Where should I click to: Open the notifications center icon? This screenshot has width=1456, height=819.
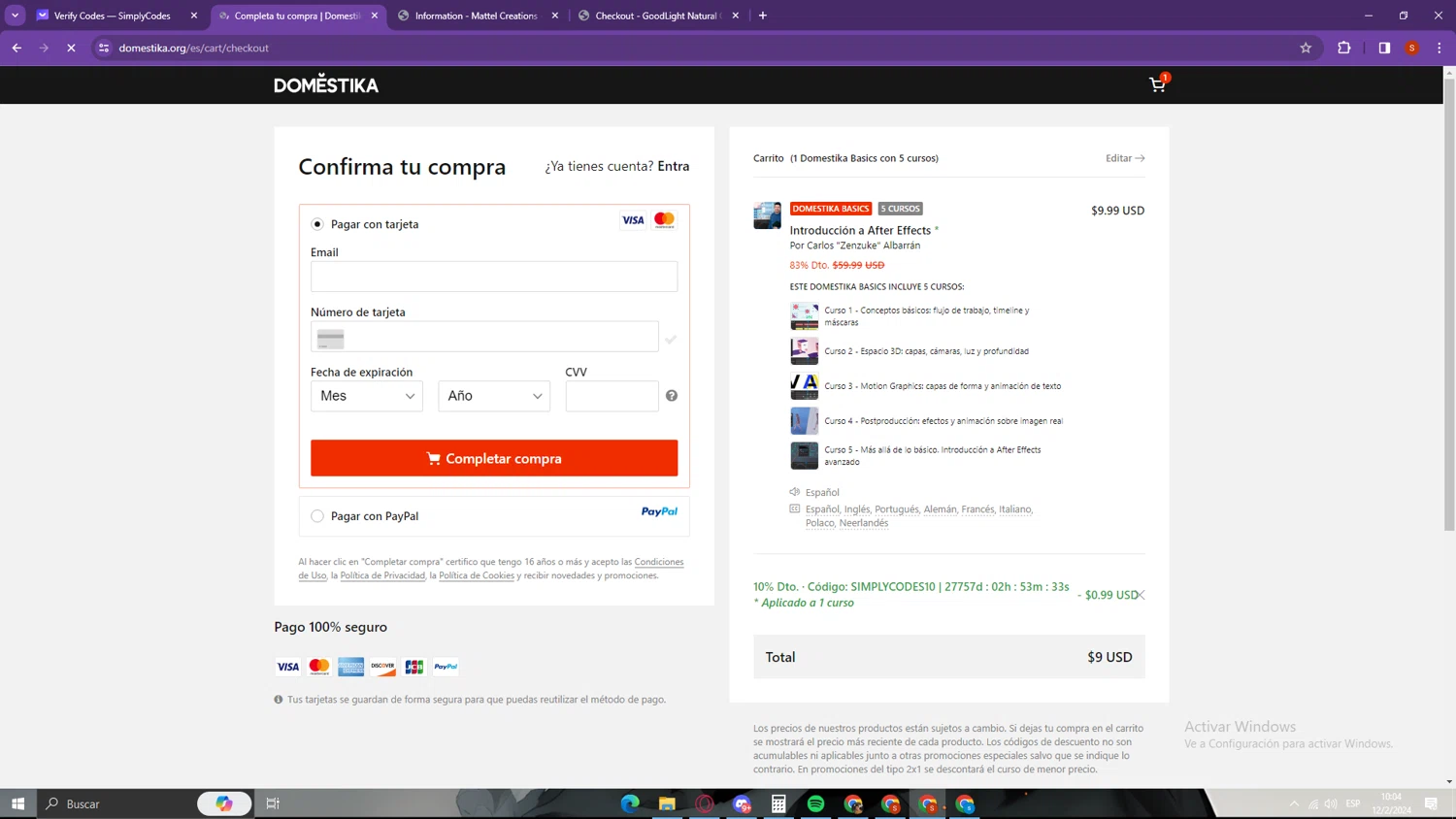point(1431,803)
